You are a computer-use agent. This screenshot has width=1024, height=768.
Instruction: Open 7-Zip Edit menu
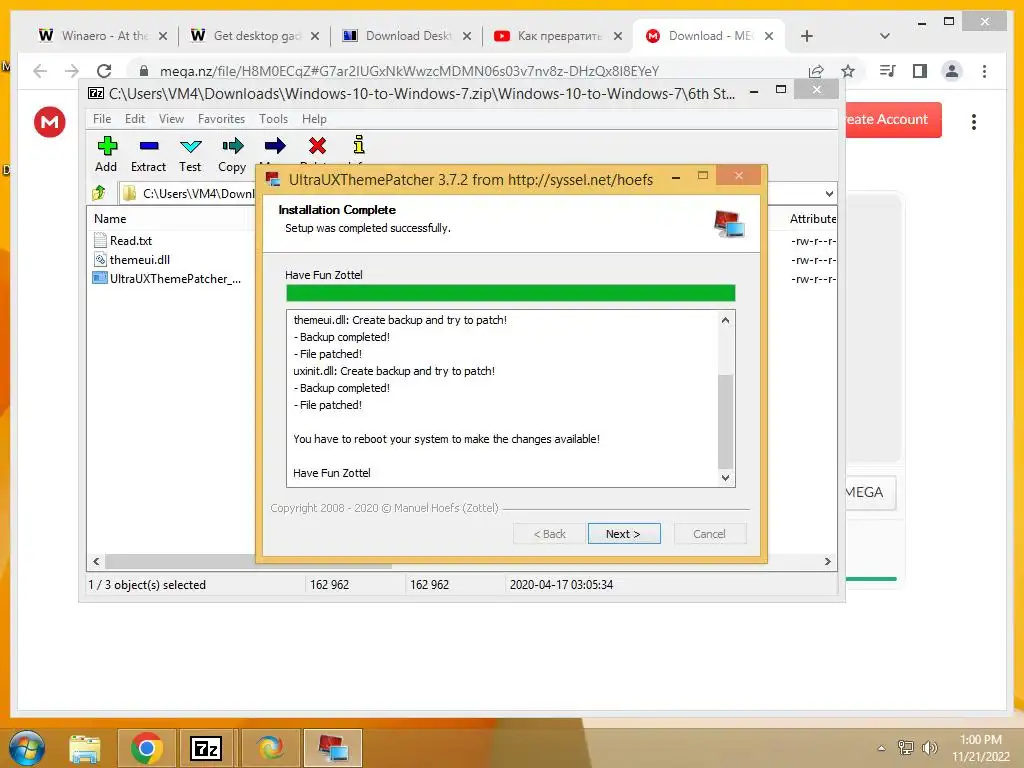coord(135,119)
